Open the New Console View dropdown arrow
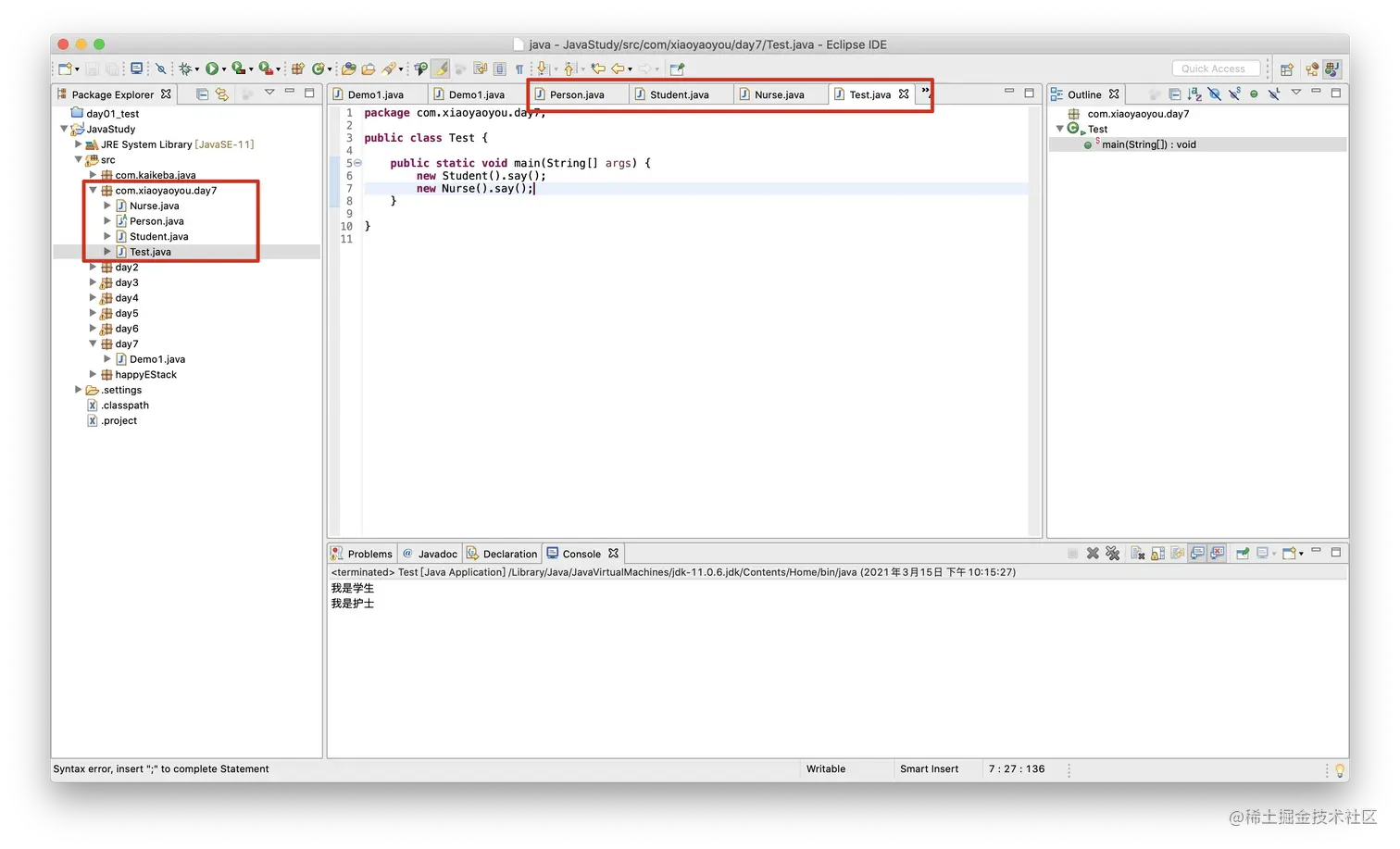Viewport: 1400px width, 849px height. (1301, 555)
